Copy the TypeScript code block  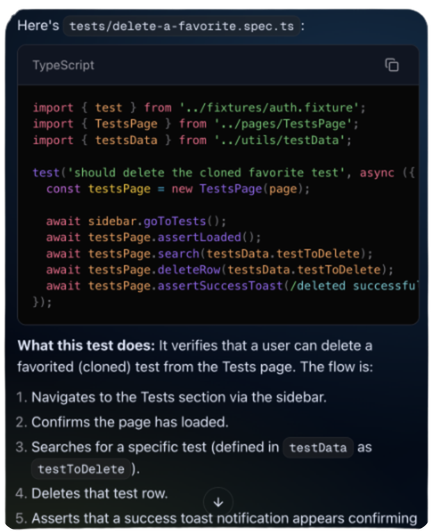click(x=392, y=65)
